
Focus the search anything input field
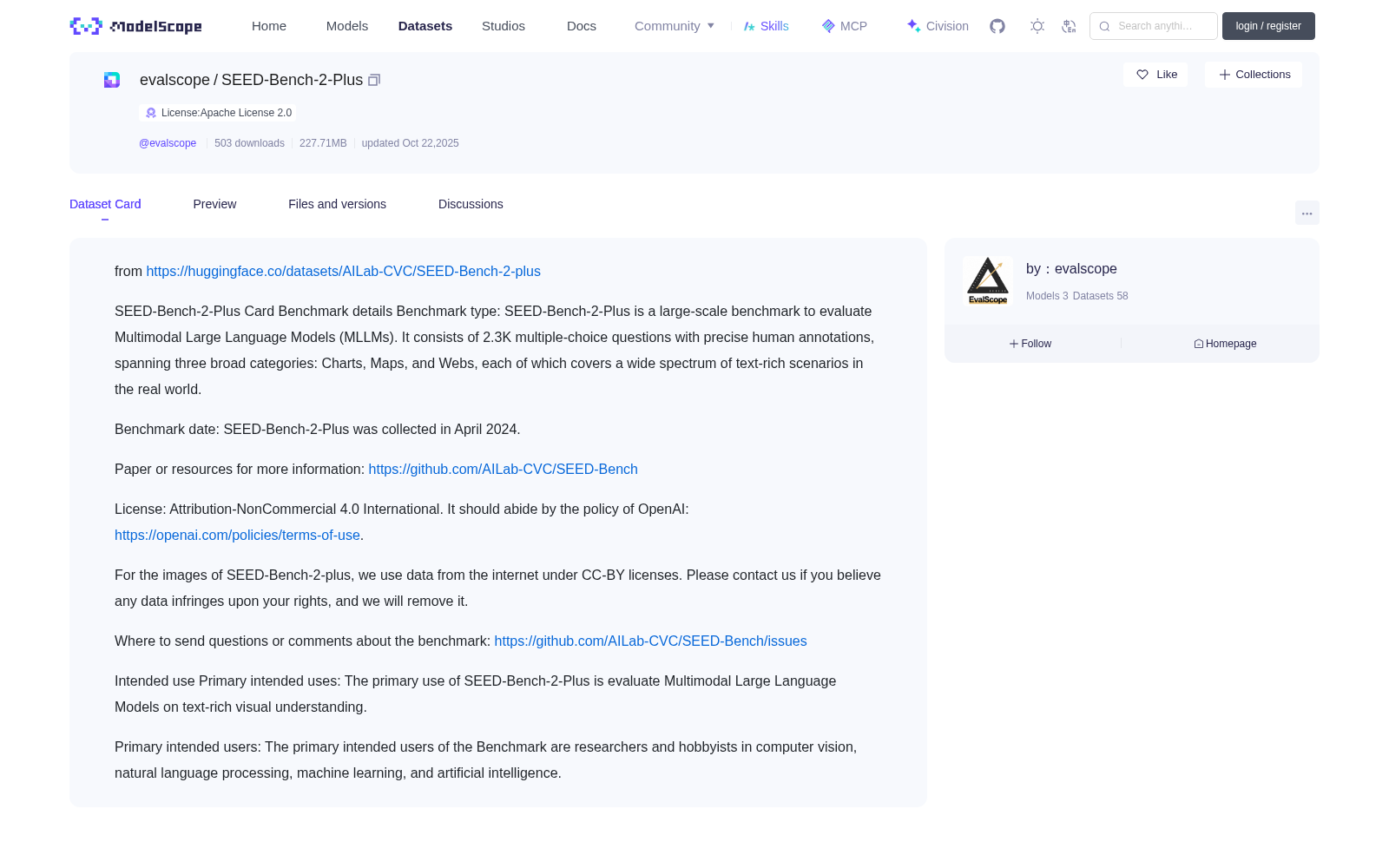(1154, 26)
